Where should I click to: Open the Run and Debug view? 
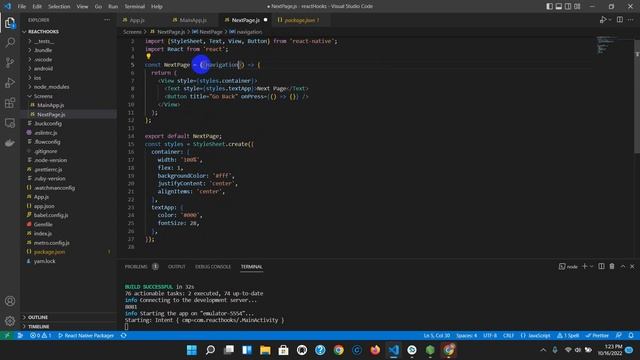[x=10, y=82]
